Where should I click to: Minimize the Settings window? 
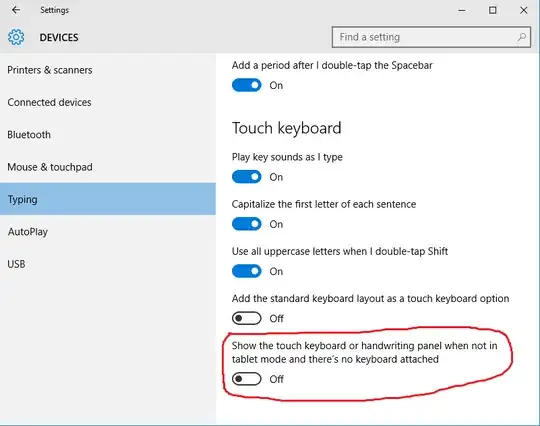[462, 10]
